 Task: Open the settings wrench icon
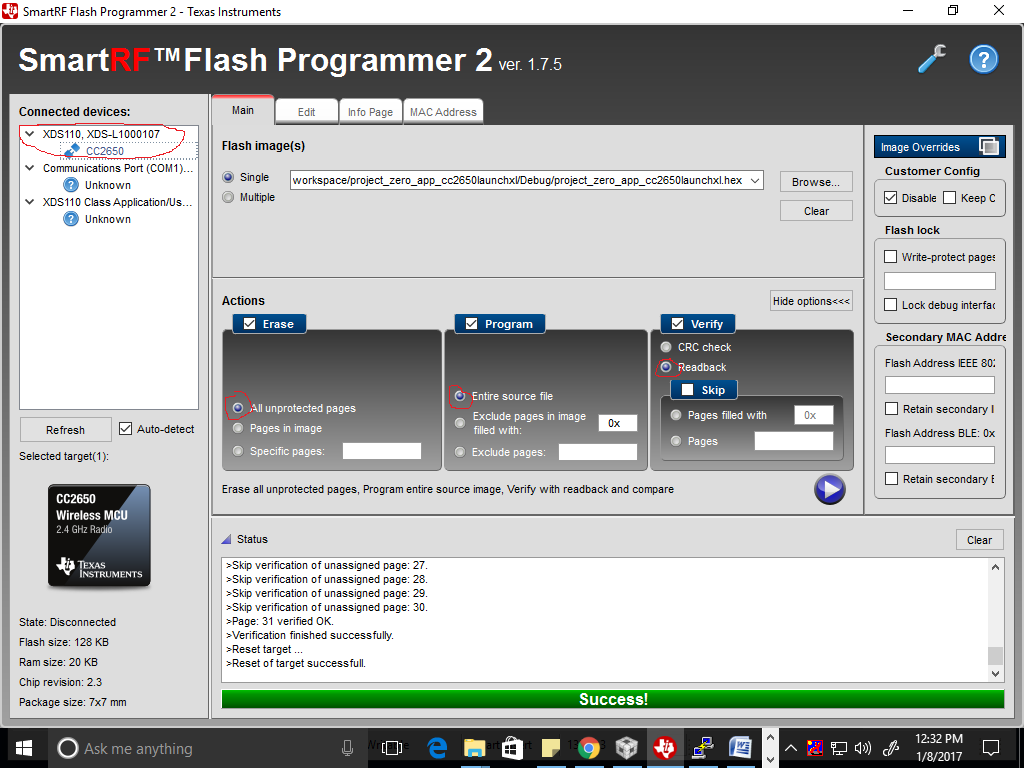(x=932, y=59)
